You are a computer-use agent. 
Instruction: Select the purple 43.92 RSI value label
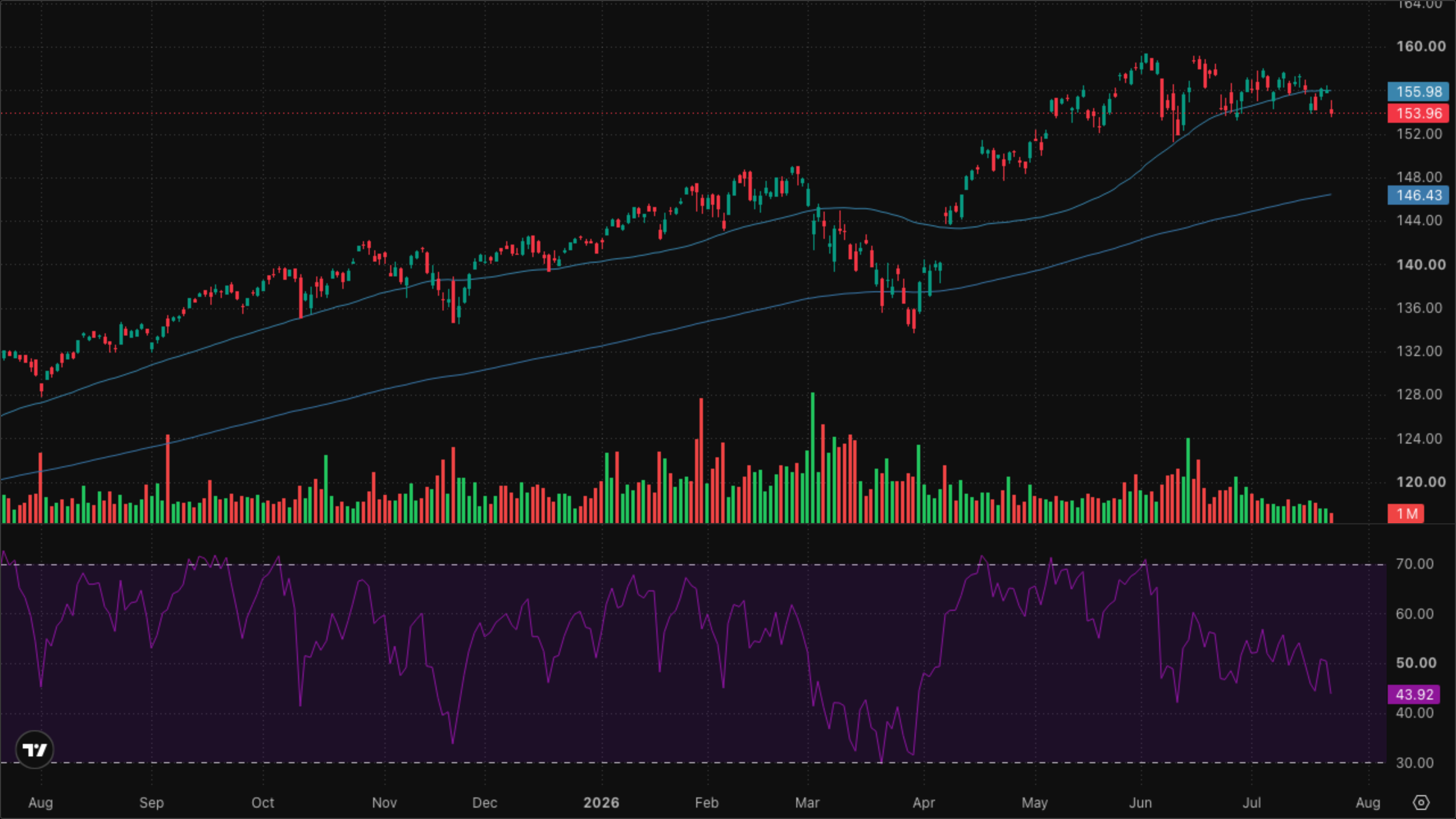(1414, 694)
